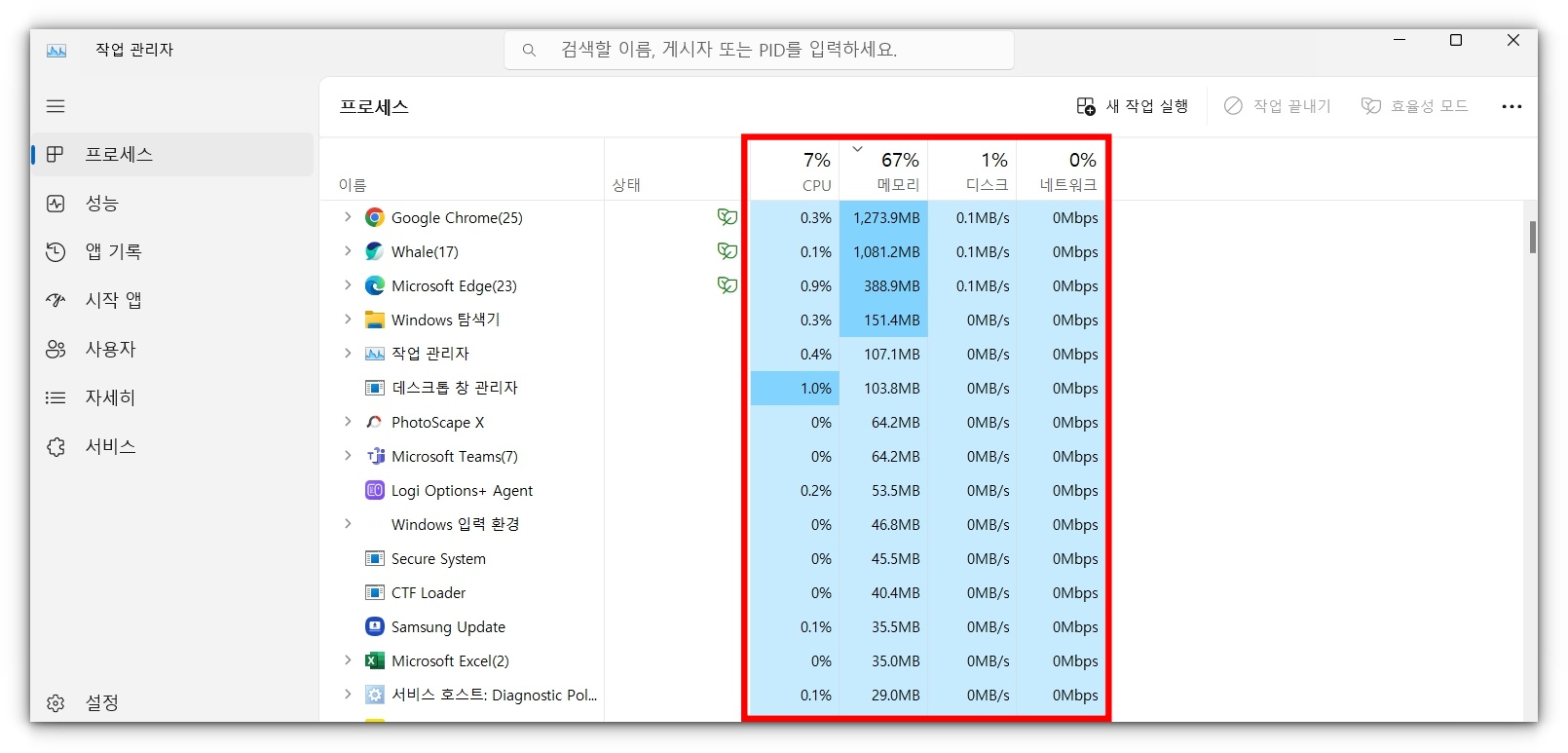
Task: Click the Google Chrome process icon
Action: (x=375, y=217)
